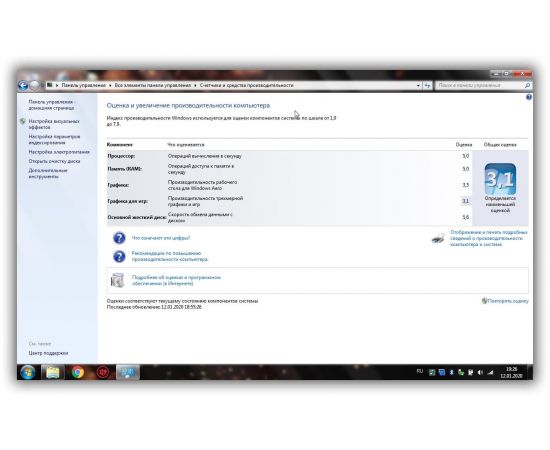Screen dimensions: 550x450
Task: Expand arrow after Все элементы панели управления
Action: tap(195, 85)
